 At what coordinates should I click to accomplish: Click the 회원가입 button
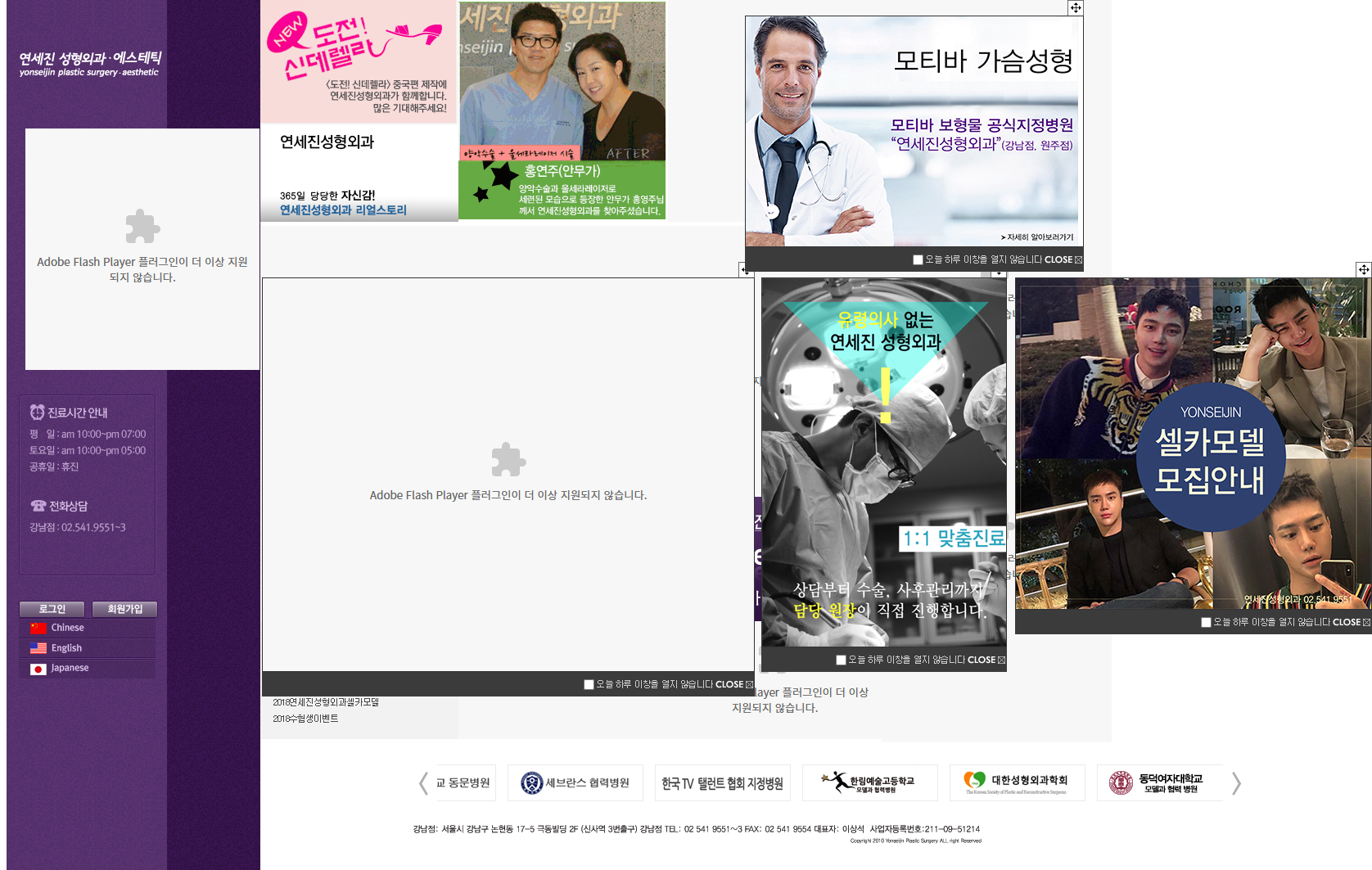click(x=124, y=609)
